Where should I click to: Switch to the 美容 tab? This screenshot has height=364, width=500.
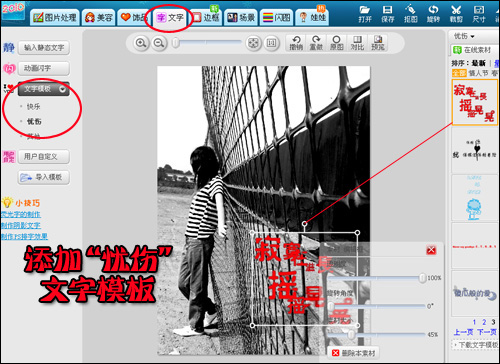[99, 17]
